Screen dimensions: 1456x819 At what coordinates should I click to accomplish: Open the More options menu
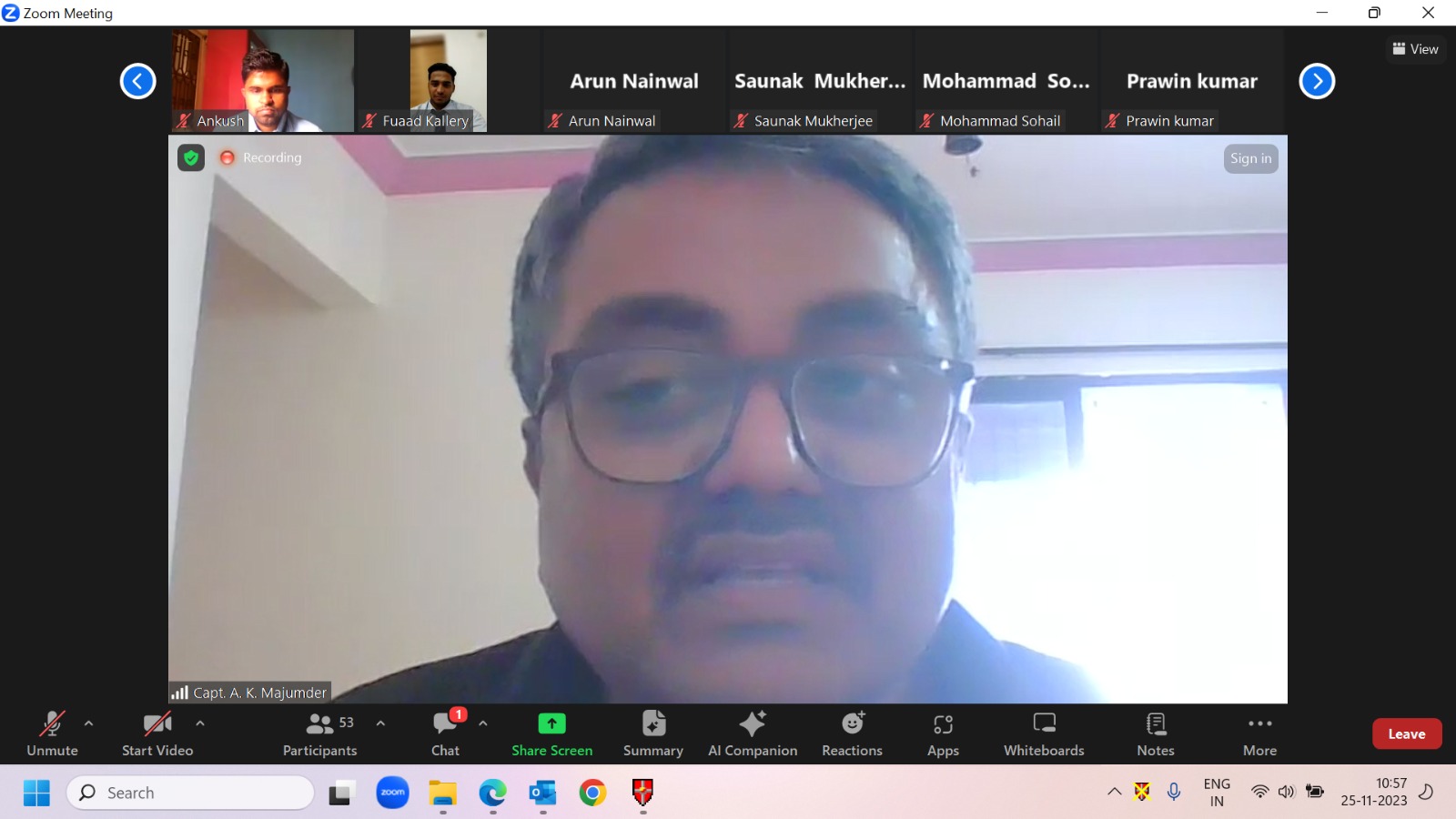click(x=1259, y=733)
